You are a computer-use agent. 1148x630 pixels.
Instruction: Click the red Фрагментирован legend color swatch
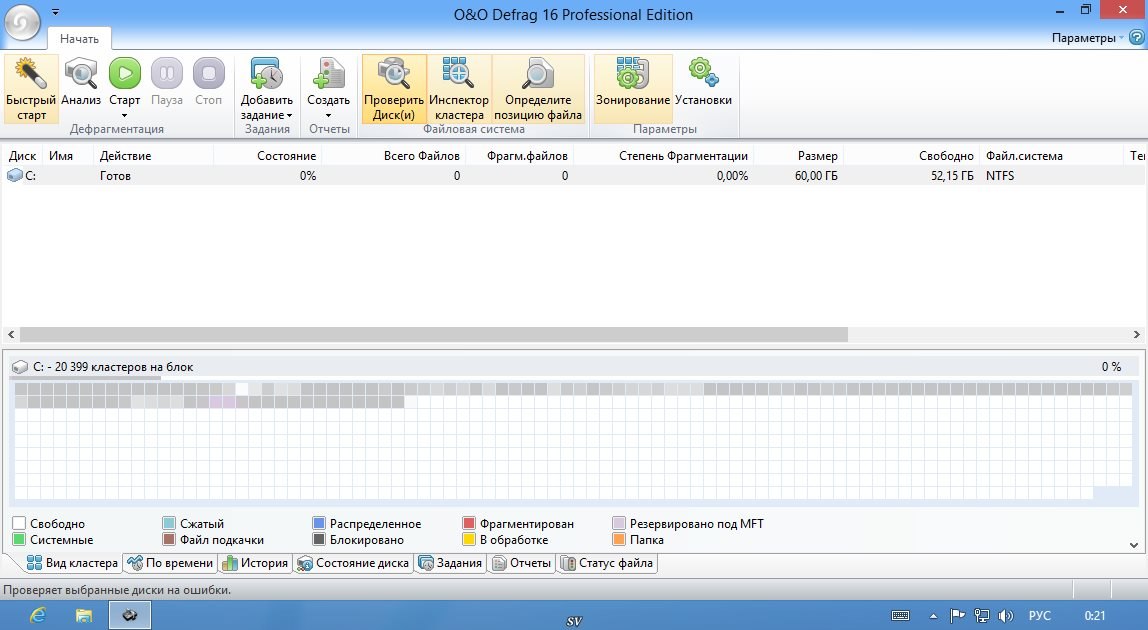[469, 524]
